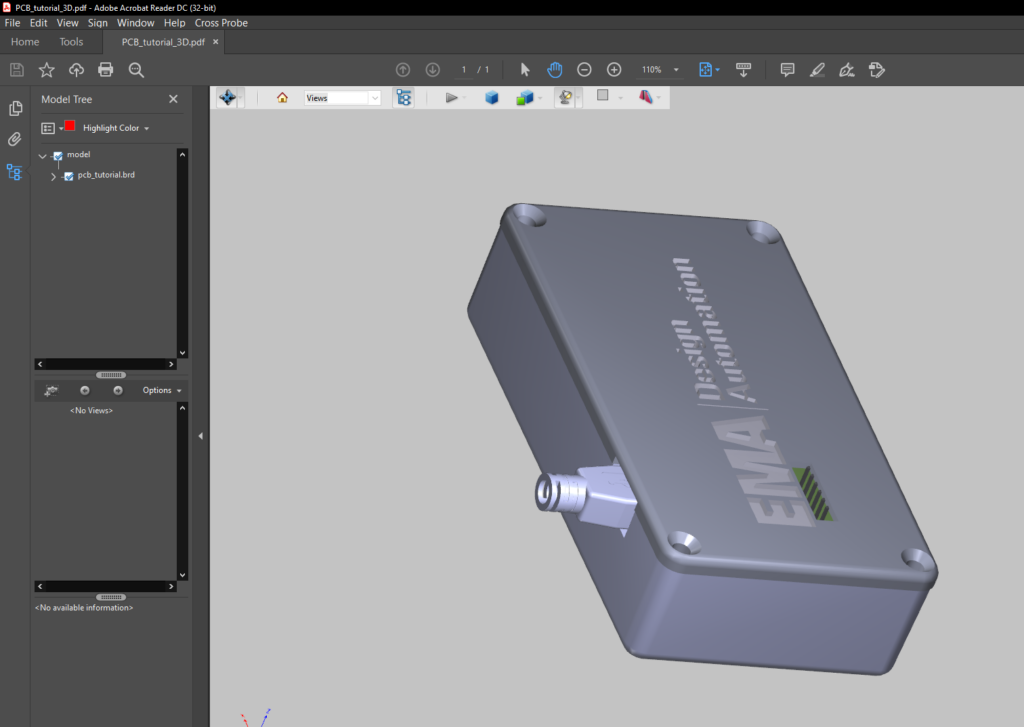Viewport: 1024px width, 727px height.
Task: Go to the previous view button
Action: (84, 391)
